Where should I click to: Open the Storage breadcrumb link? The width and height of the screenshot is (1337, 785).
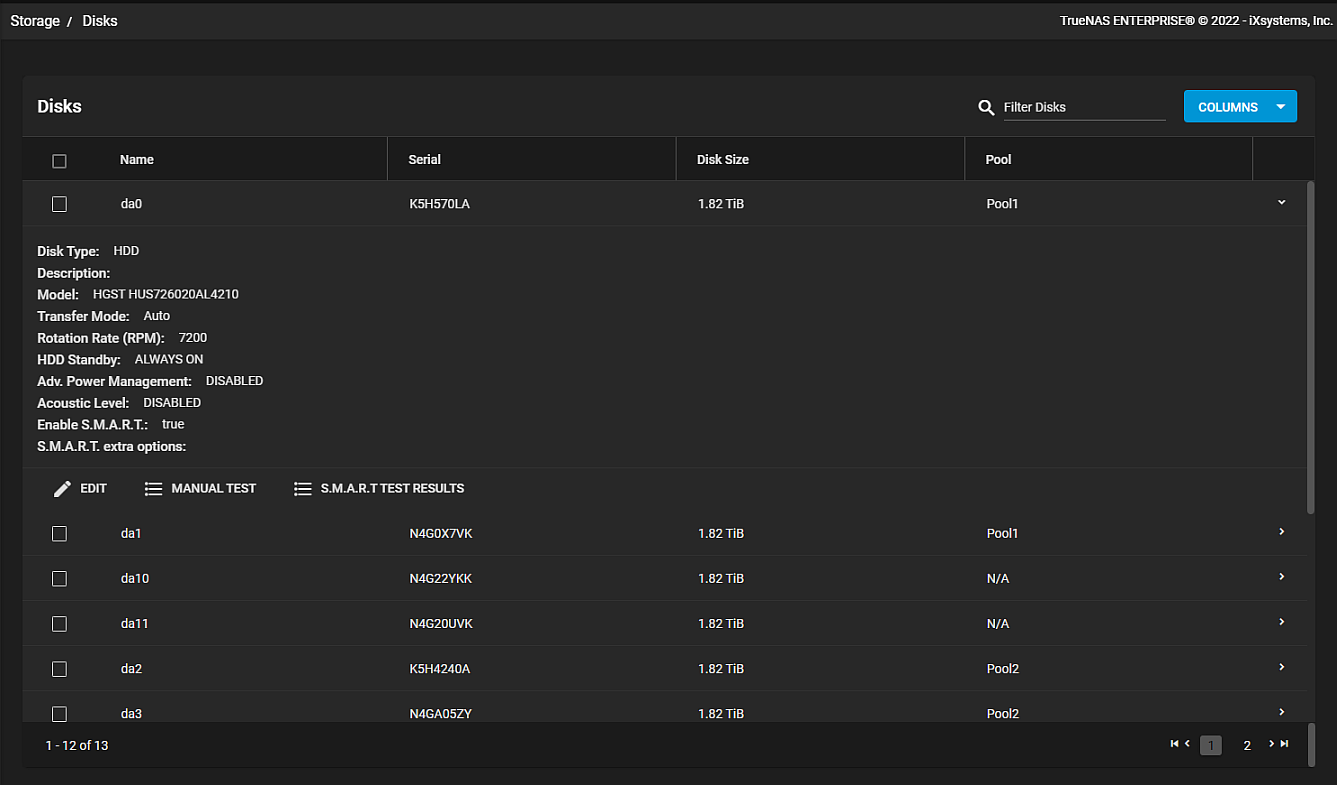[35, 21]
